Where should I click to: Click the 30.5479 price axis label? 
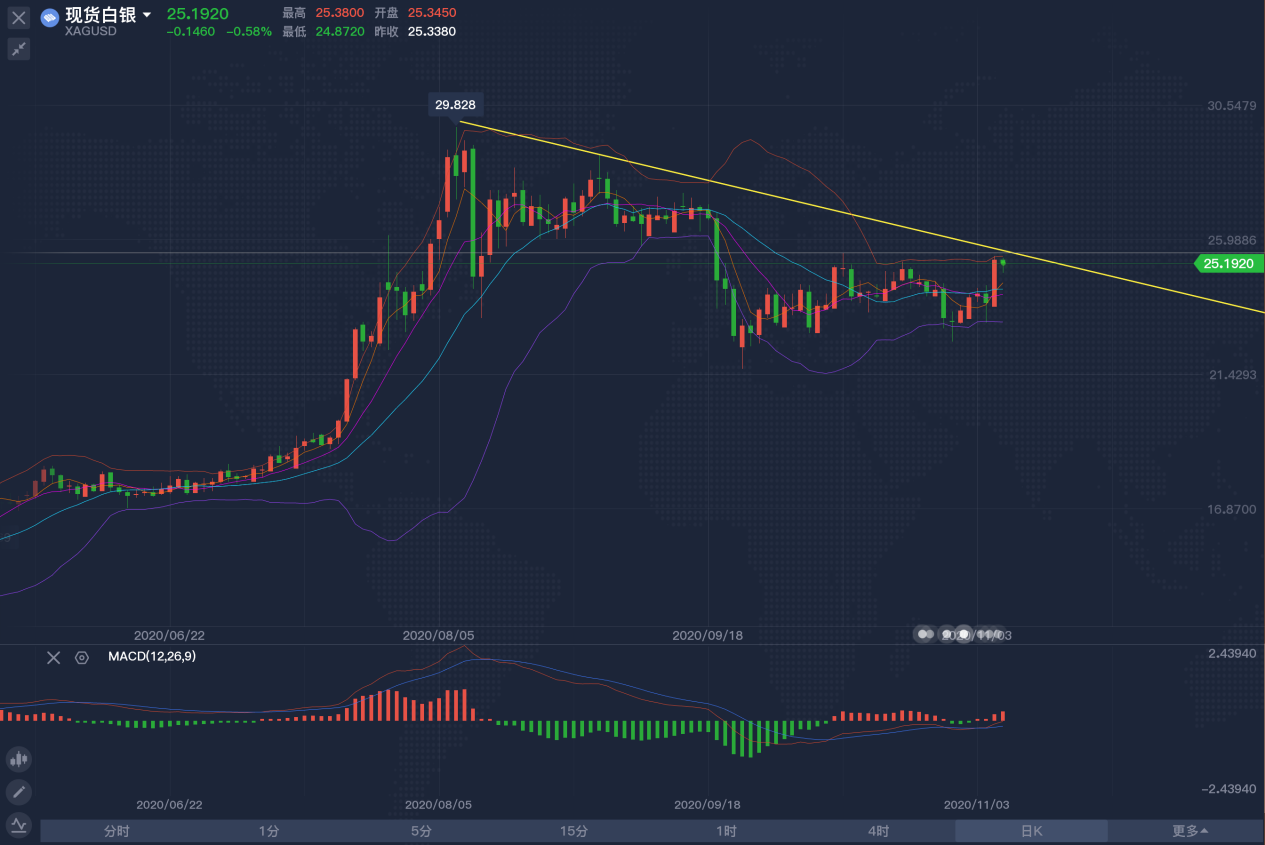pyautogui.click(x=1230, y=105)
